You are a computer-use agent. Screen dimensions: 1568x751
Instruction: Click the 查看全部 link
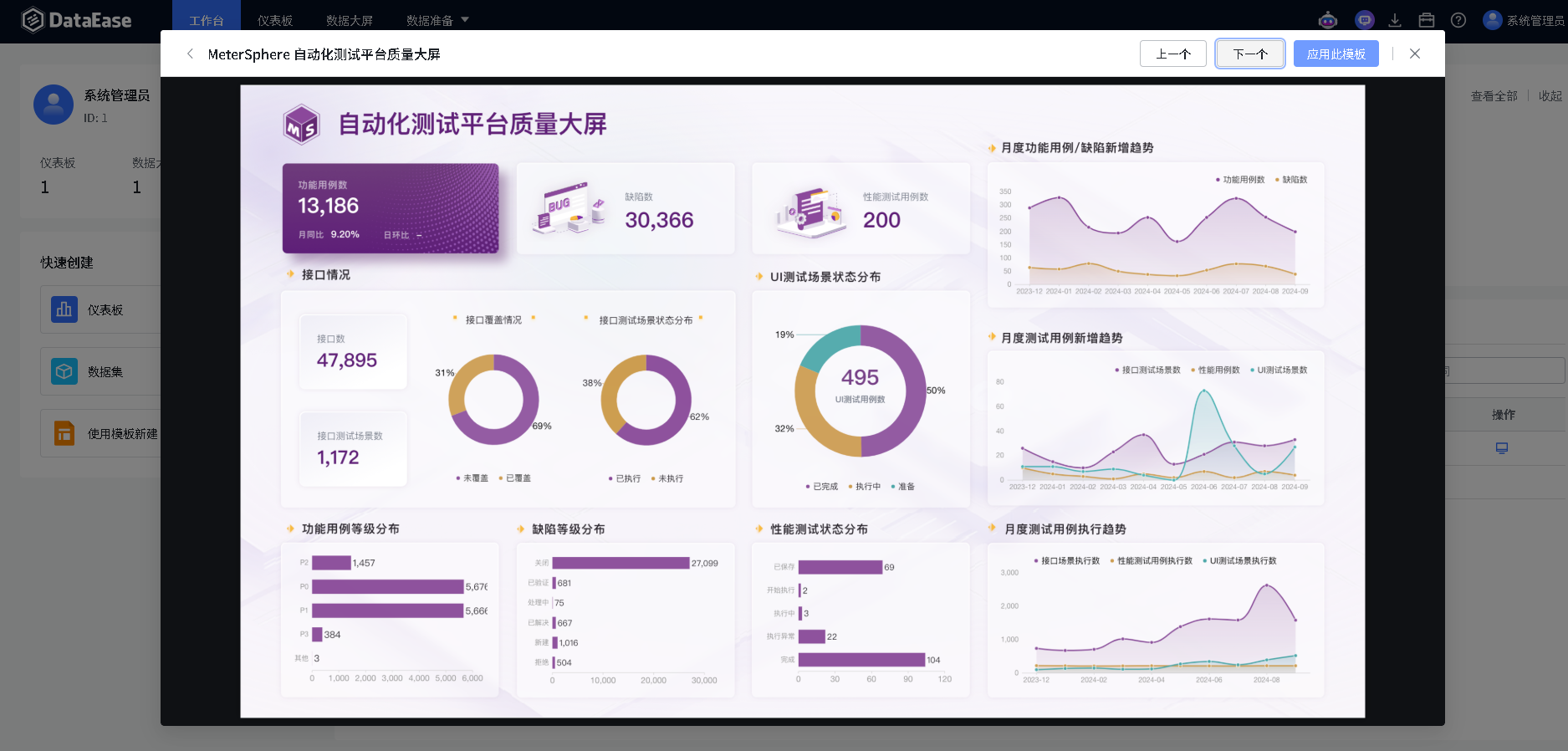(1494, 96)
